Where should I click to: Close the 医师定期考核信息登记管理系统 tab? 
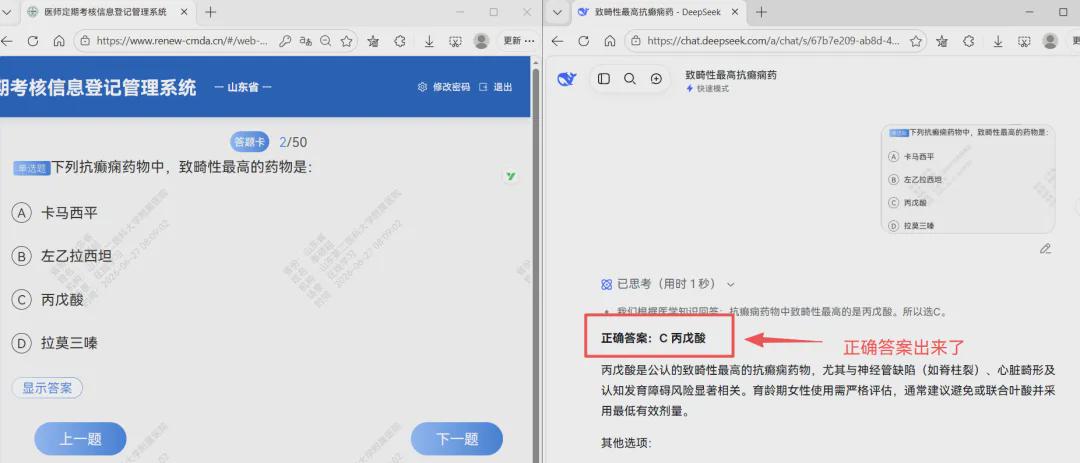(x=183, y=12)
